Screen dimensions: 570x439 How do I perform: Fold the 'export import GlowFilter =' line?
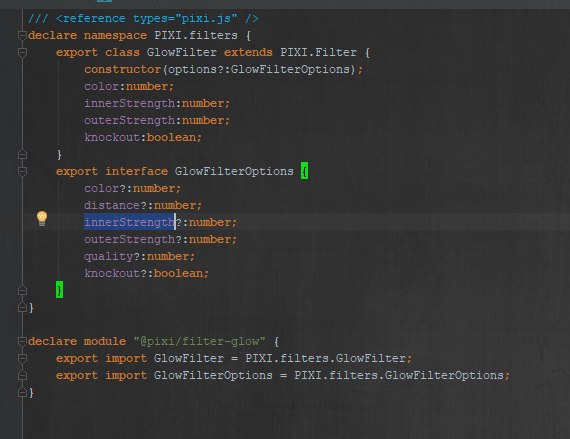(22, 358)
